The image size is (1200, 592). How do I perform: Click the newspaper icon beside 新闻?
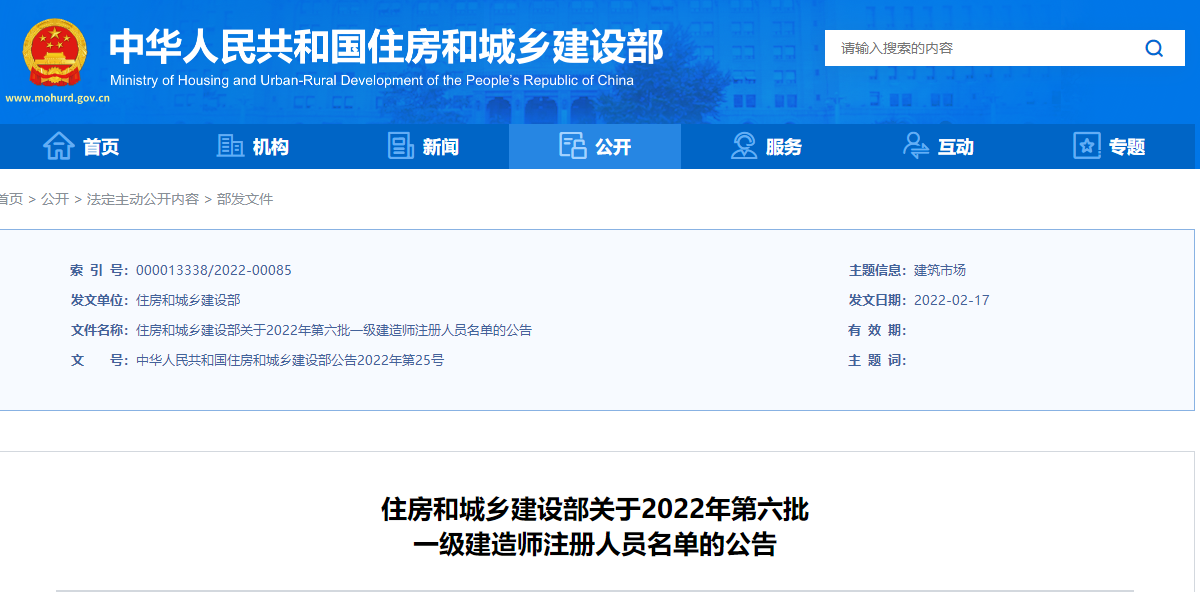point(401,146)
